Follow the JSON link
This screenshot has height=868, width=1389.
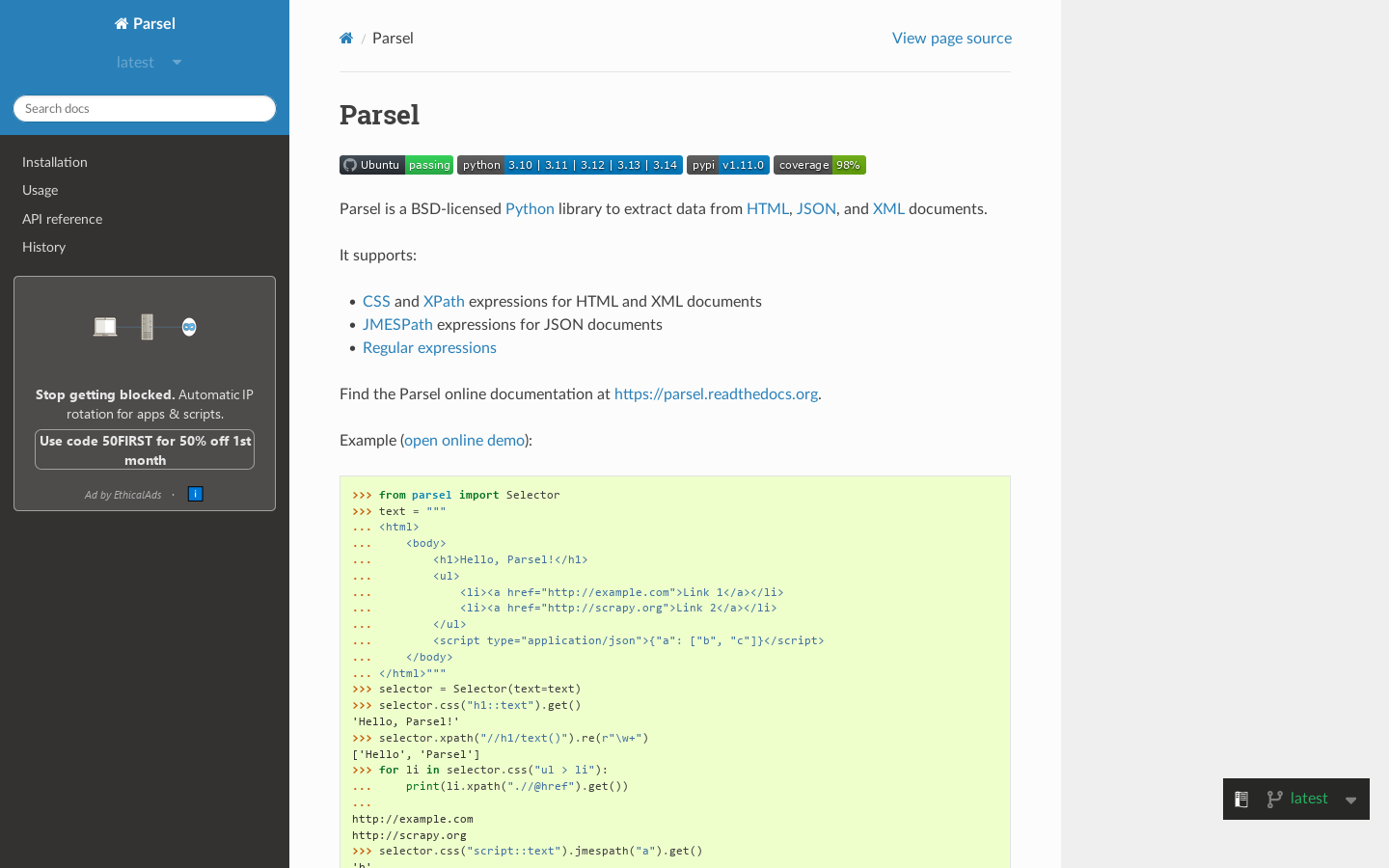(x=816, y=208)
